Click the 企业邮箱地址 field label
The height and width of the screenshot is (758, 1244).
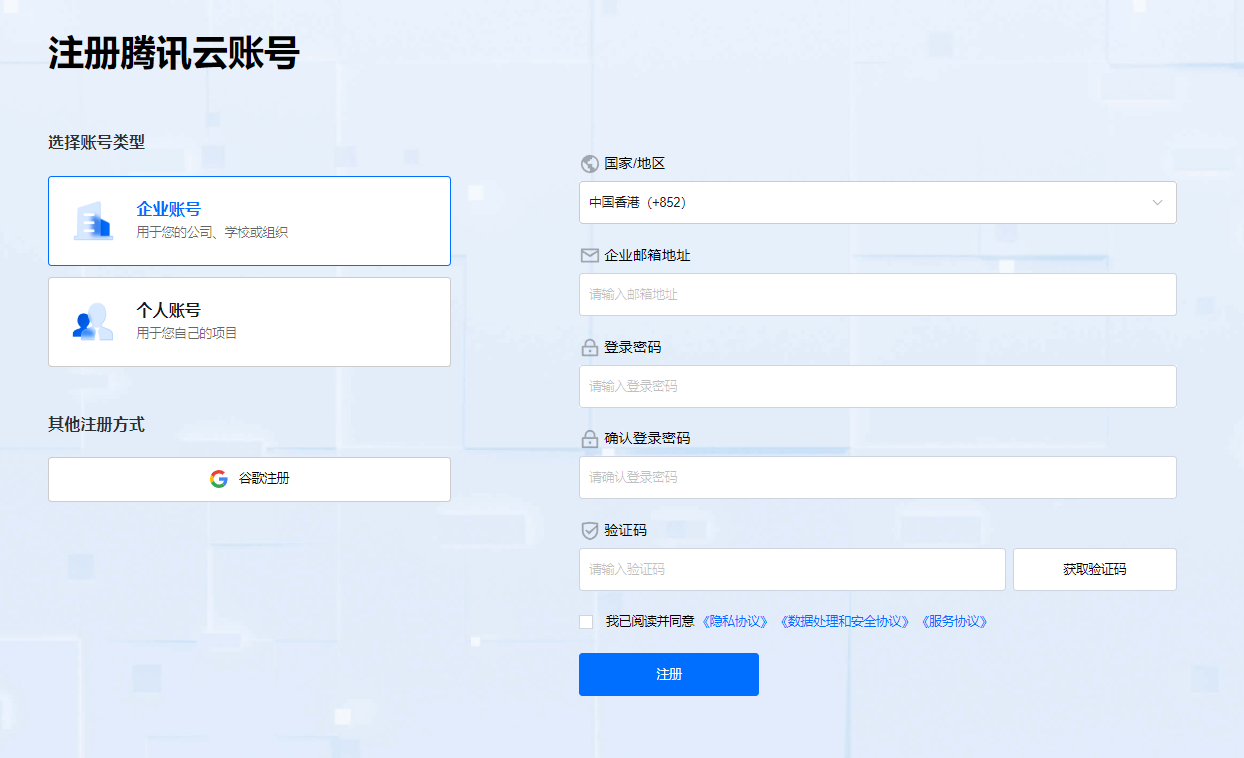647,255
